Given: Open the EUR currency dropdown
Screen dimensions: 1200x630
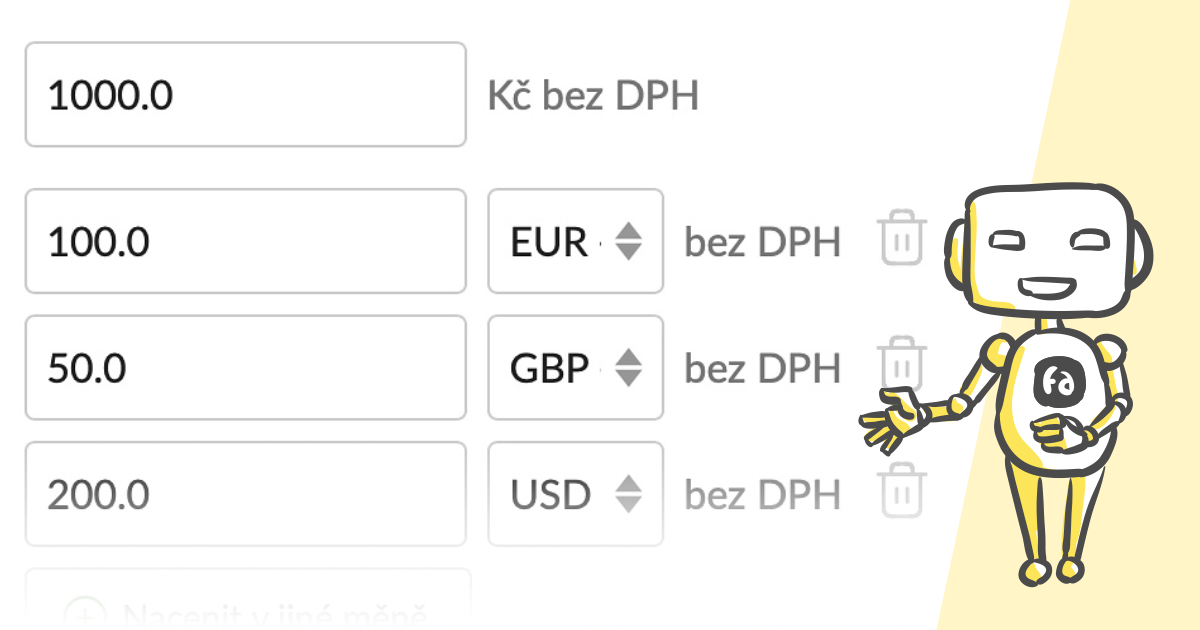Looking at the screenshot, I should 575,241.
